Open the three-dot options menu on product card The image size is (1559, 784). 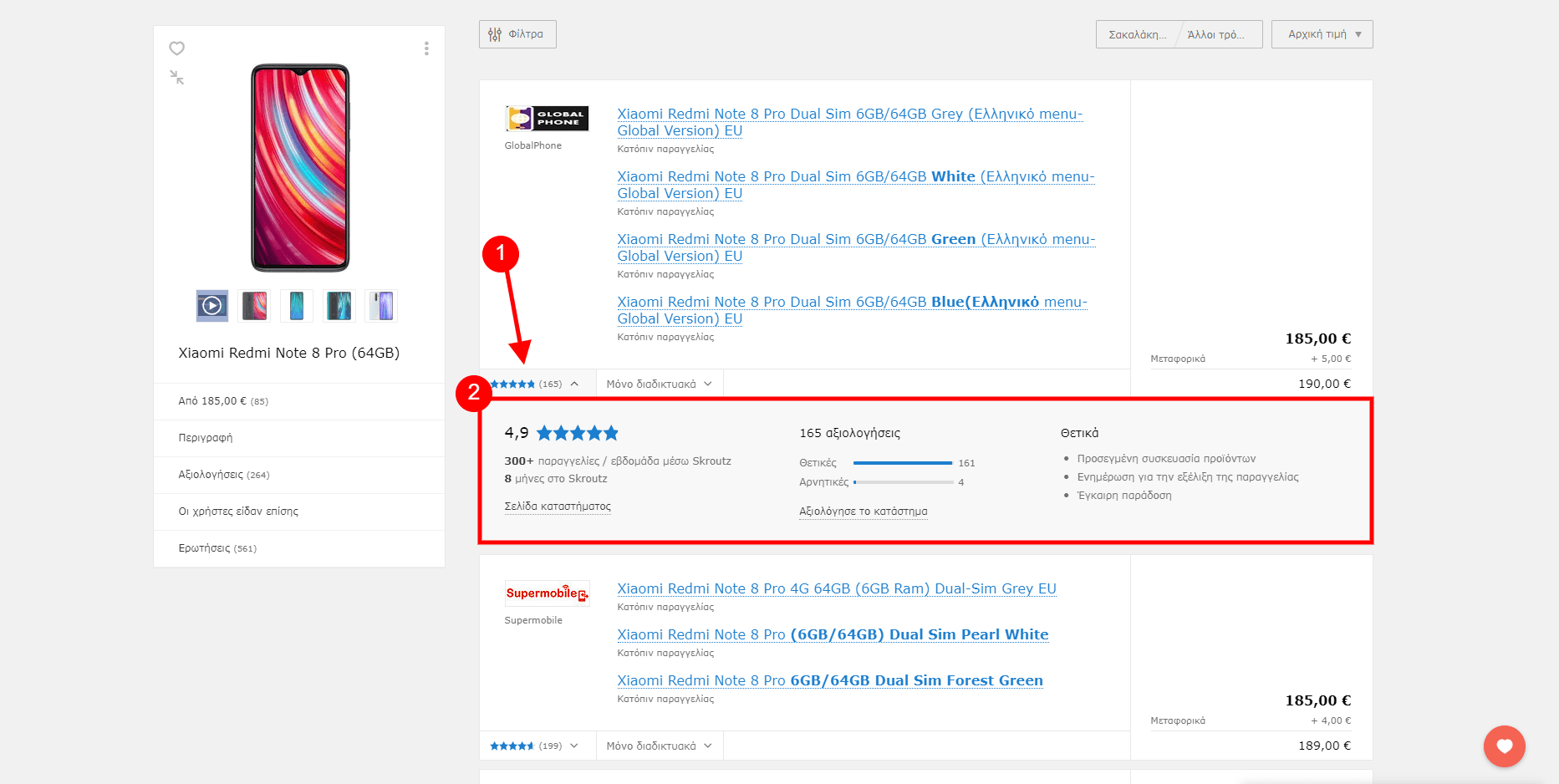click(x=426, y=48)
